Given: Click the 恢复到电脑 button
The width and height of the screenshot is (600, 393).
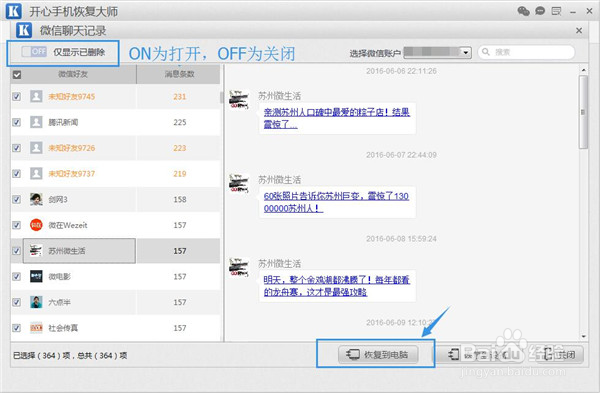Looking at the screenshot, I should [x=378, y=355].
